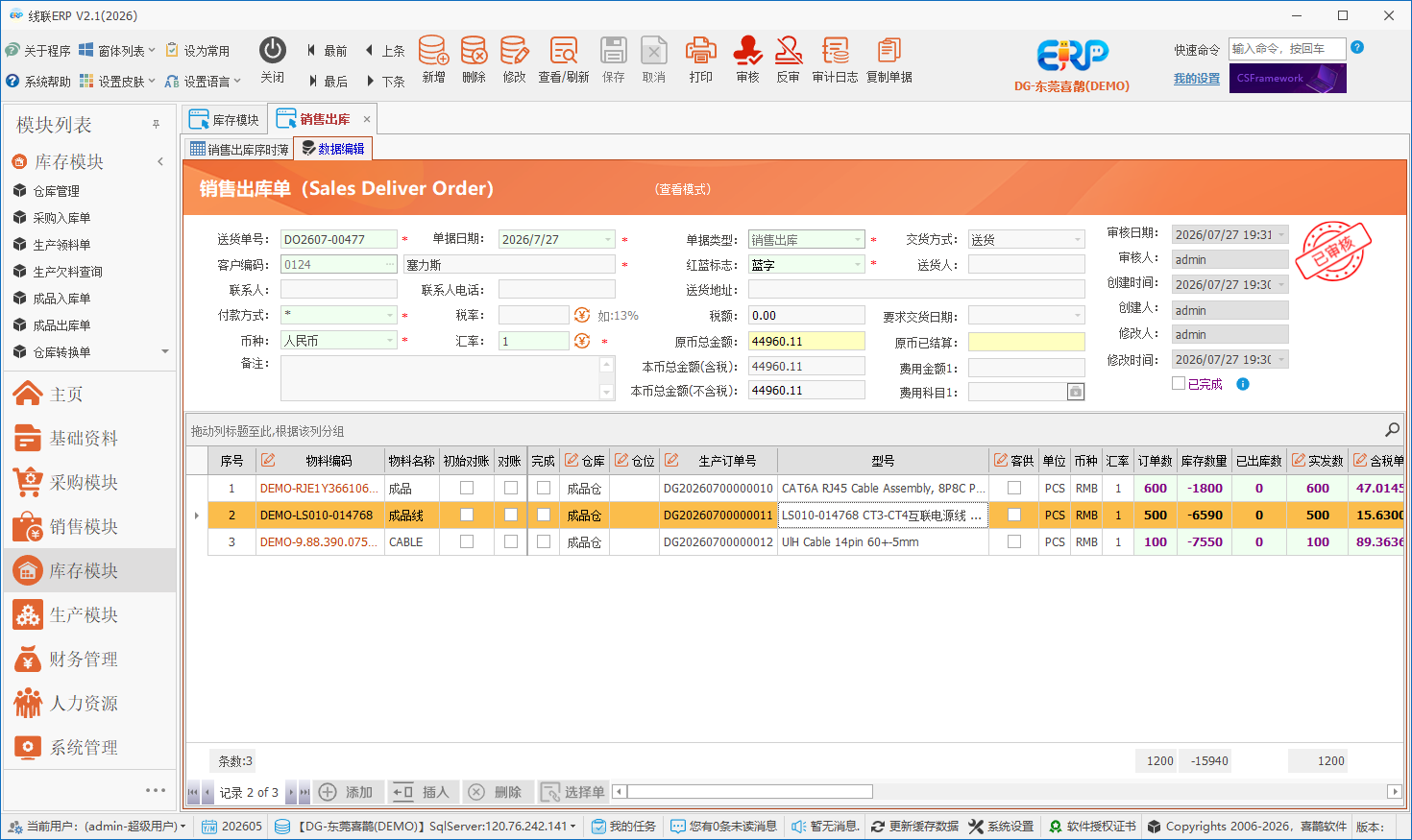Go to 最后 last record
Screen dimensions: 1412x840
point(327,81)
